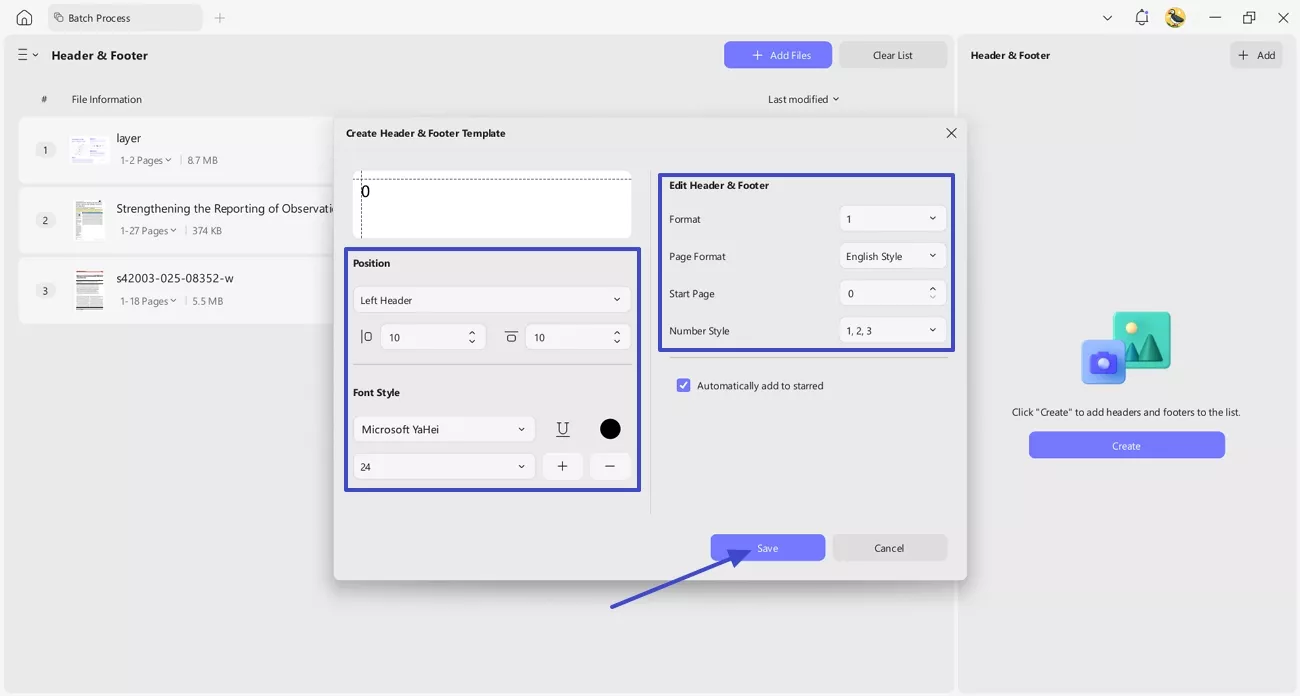Click the new tab plus icon
Image resolution: width=1300 pixels, height=696 pixels.
219,17
